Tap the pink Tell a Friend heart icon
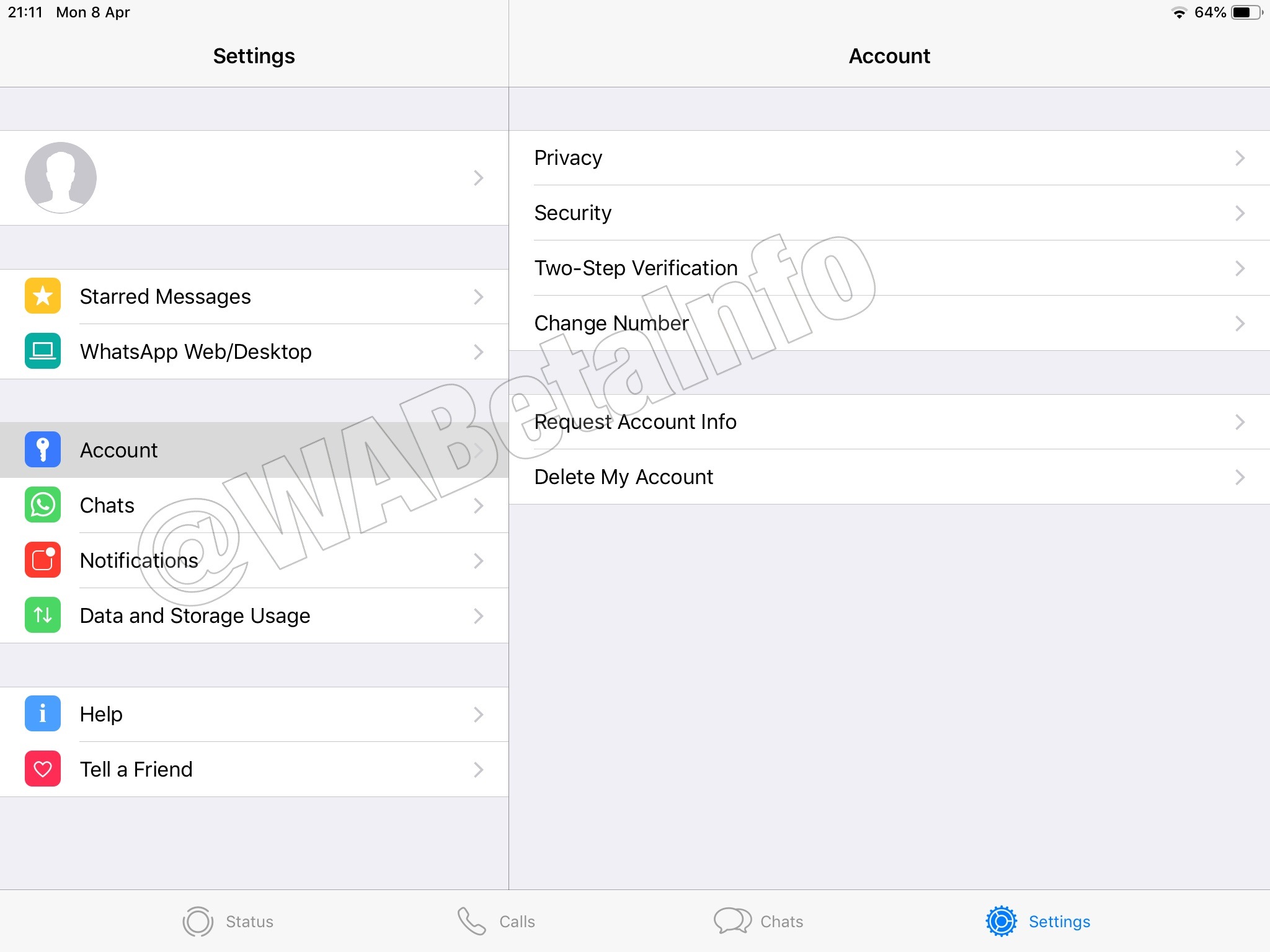1270x952 pixels. point(43,769)
